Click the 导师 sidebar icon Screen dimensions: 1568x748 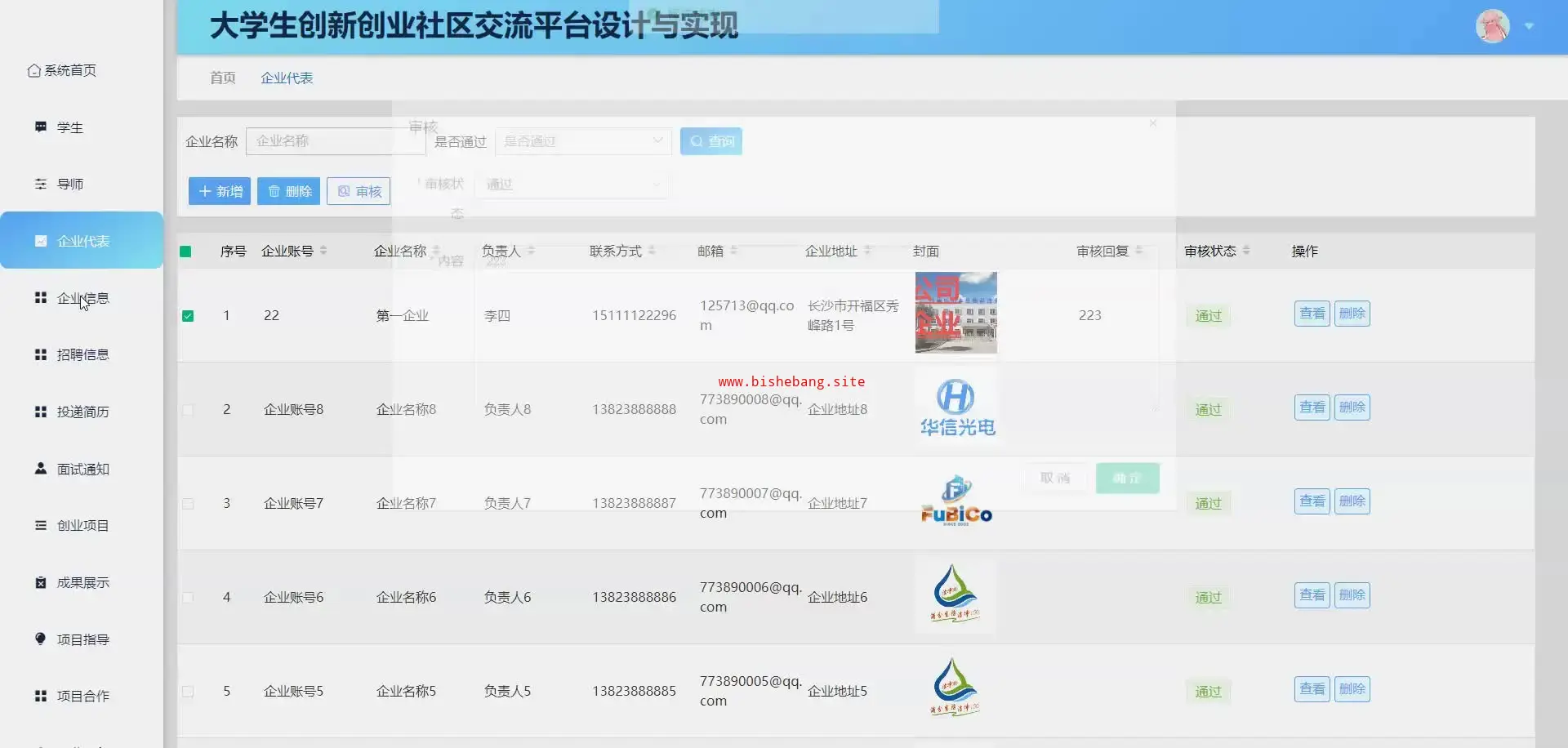pos(40,185)
